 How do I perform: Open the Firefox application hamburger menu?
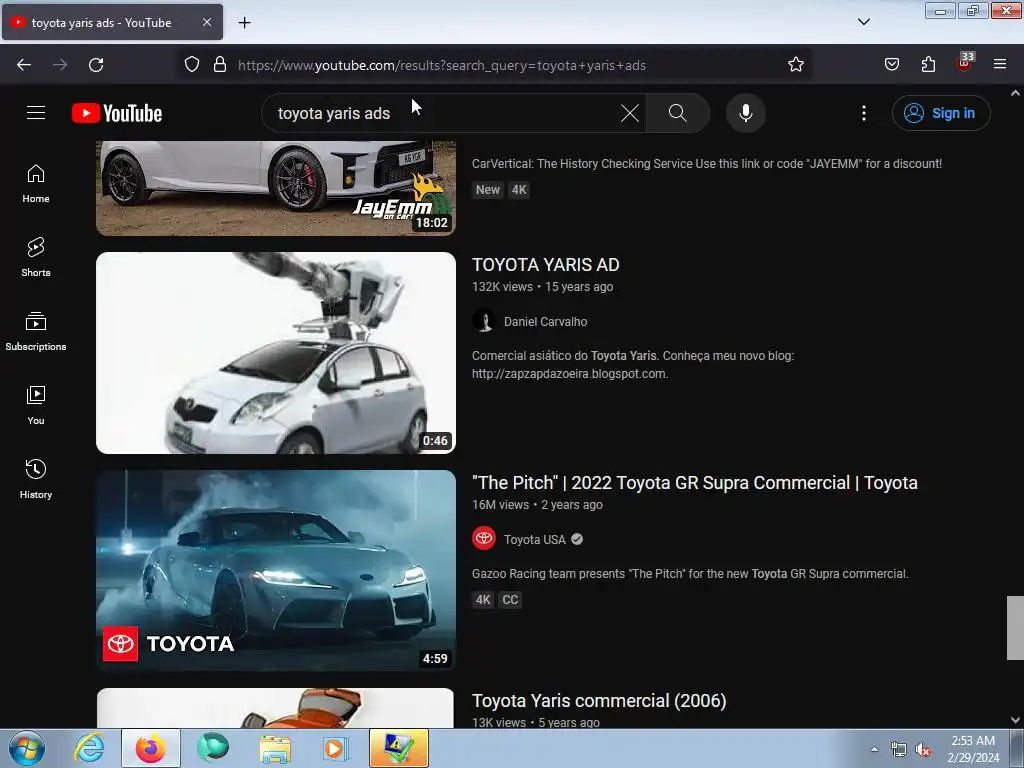tap(1000, 65)
